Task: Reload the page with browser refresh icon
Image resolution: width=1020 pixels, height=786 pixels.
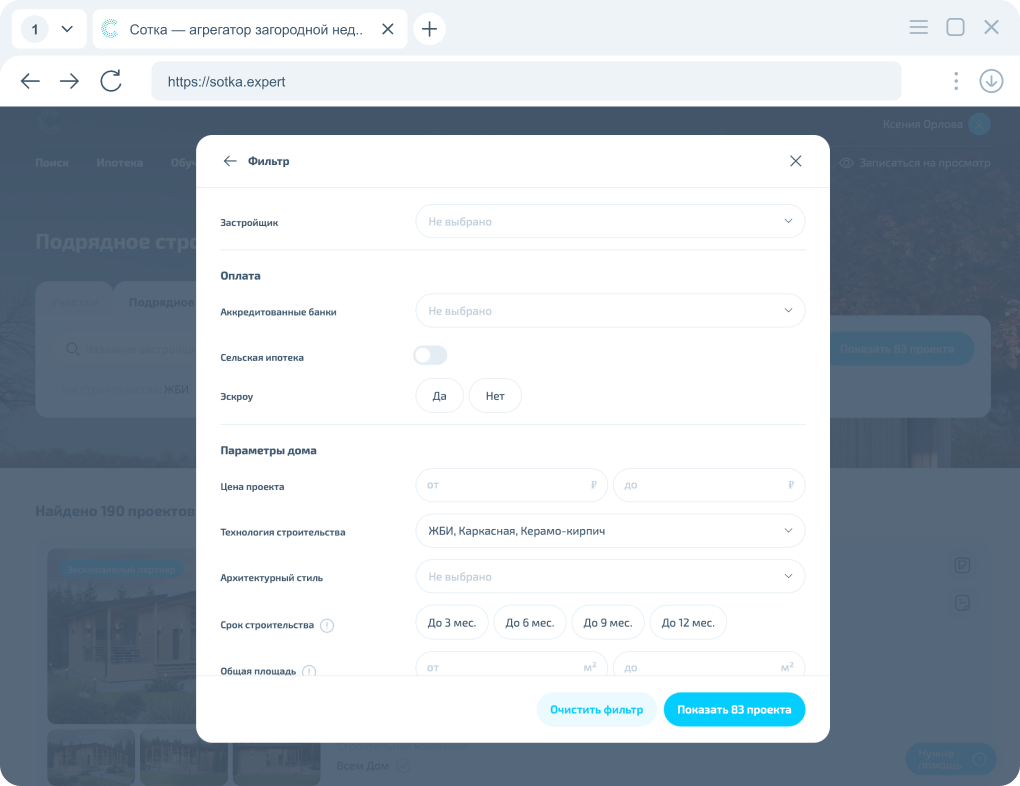Action: (x=111, y=81)
